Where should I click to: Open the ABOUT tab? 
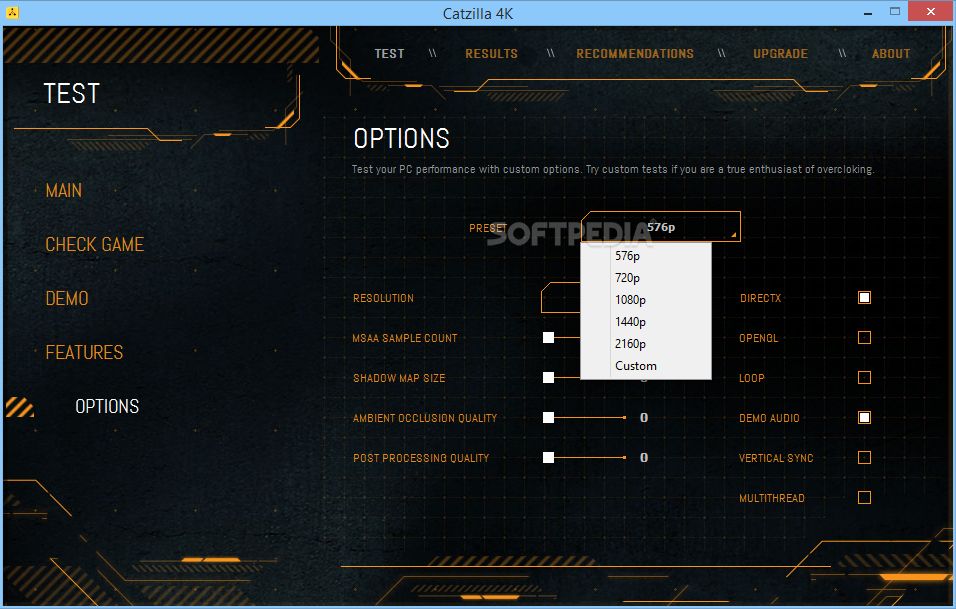891,54
